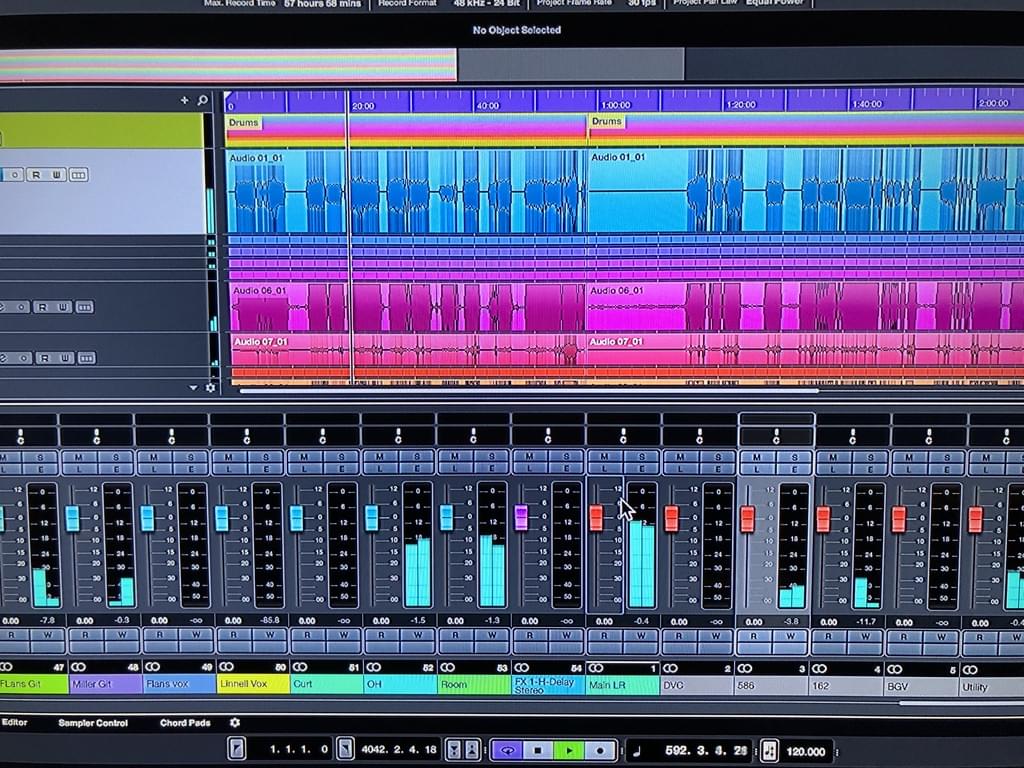Open lower zone setup gear icon

click(x=235, y=722)
